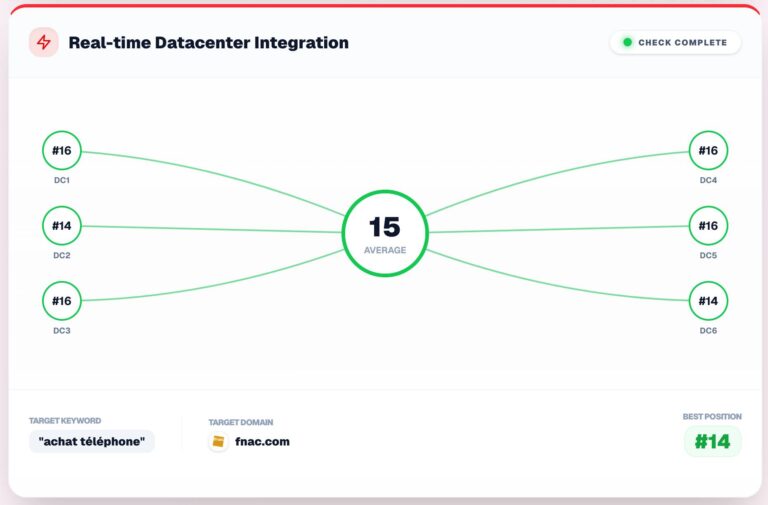Open the fnac.com domain text

pos(264,441)
